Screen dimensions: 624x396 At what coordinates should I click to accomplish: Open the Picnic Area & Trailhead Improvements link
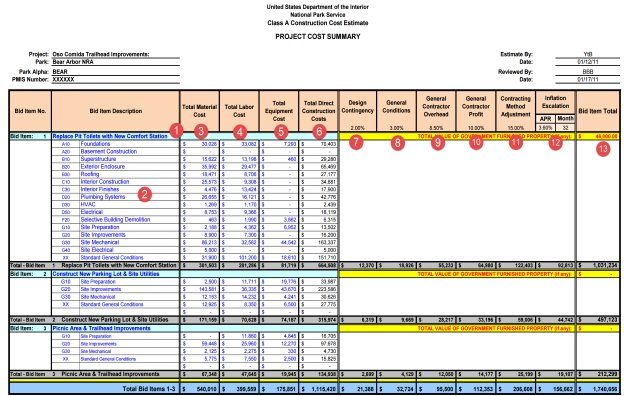pyautogui.click(x=101, y=328)
